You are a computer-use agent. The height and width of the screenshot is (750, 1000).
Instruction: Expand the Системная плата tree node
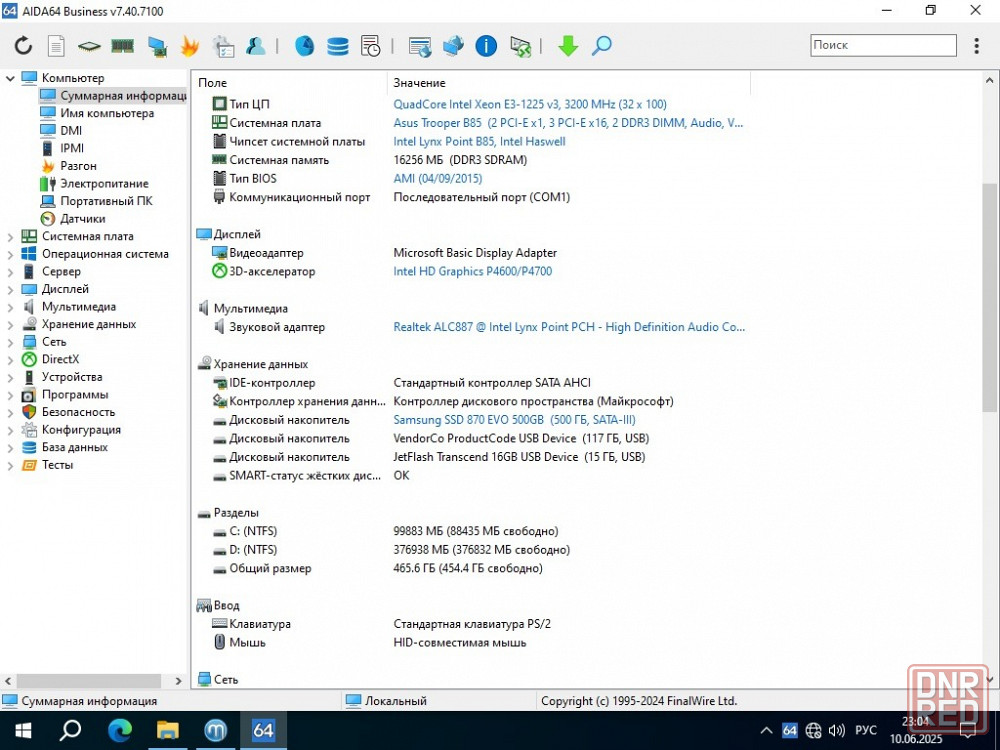click(x=10, y=237)
